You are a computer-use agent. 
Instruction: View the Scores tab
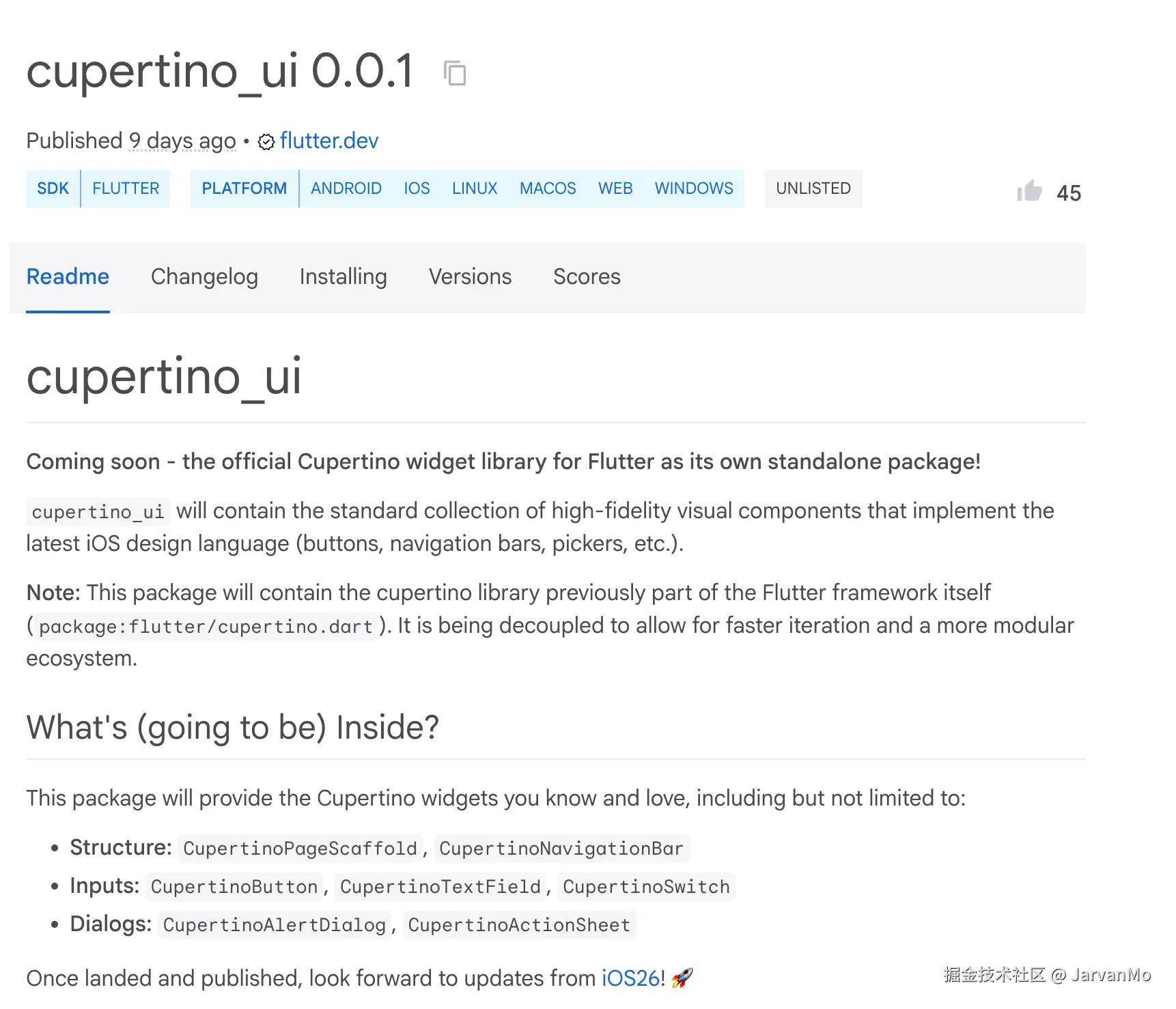click(x=587, y=276)
